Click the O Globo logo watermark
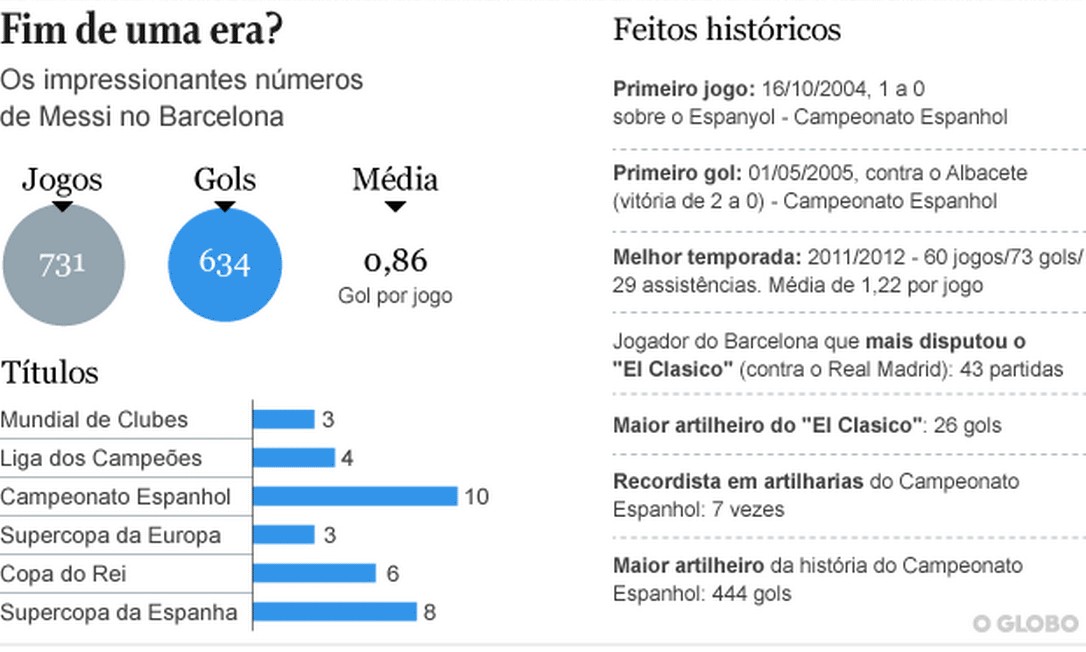 tap(1026, 624)
